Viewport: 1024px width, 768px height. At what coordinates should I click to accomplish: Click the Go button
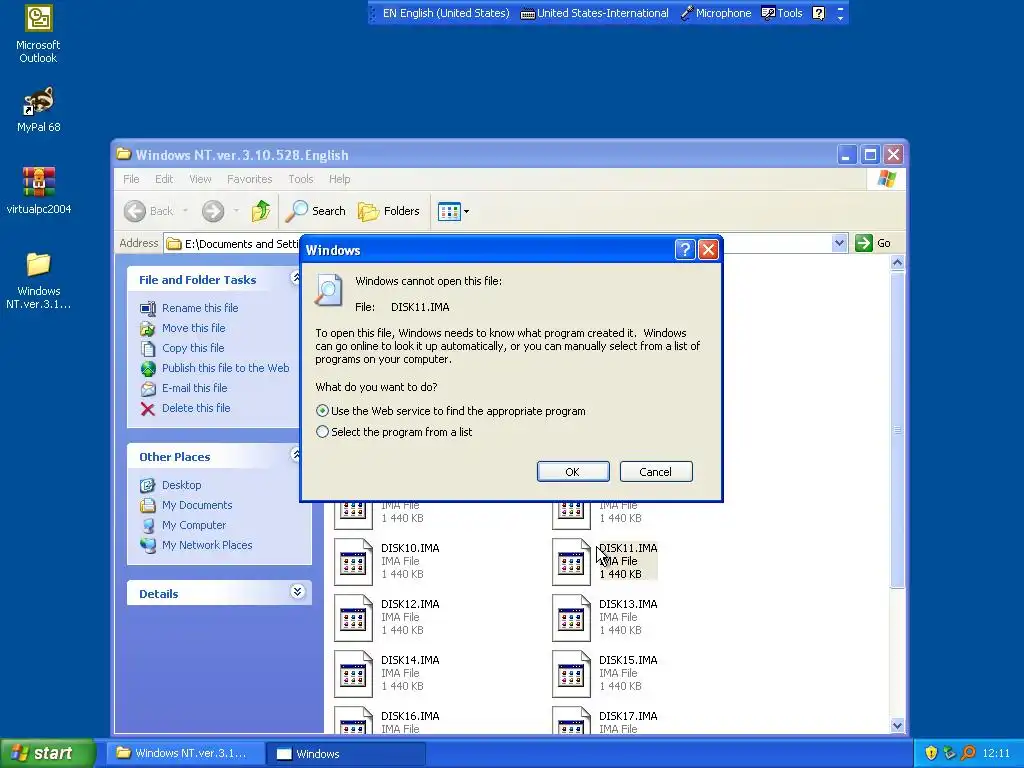(x=873, y=243)
